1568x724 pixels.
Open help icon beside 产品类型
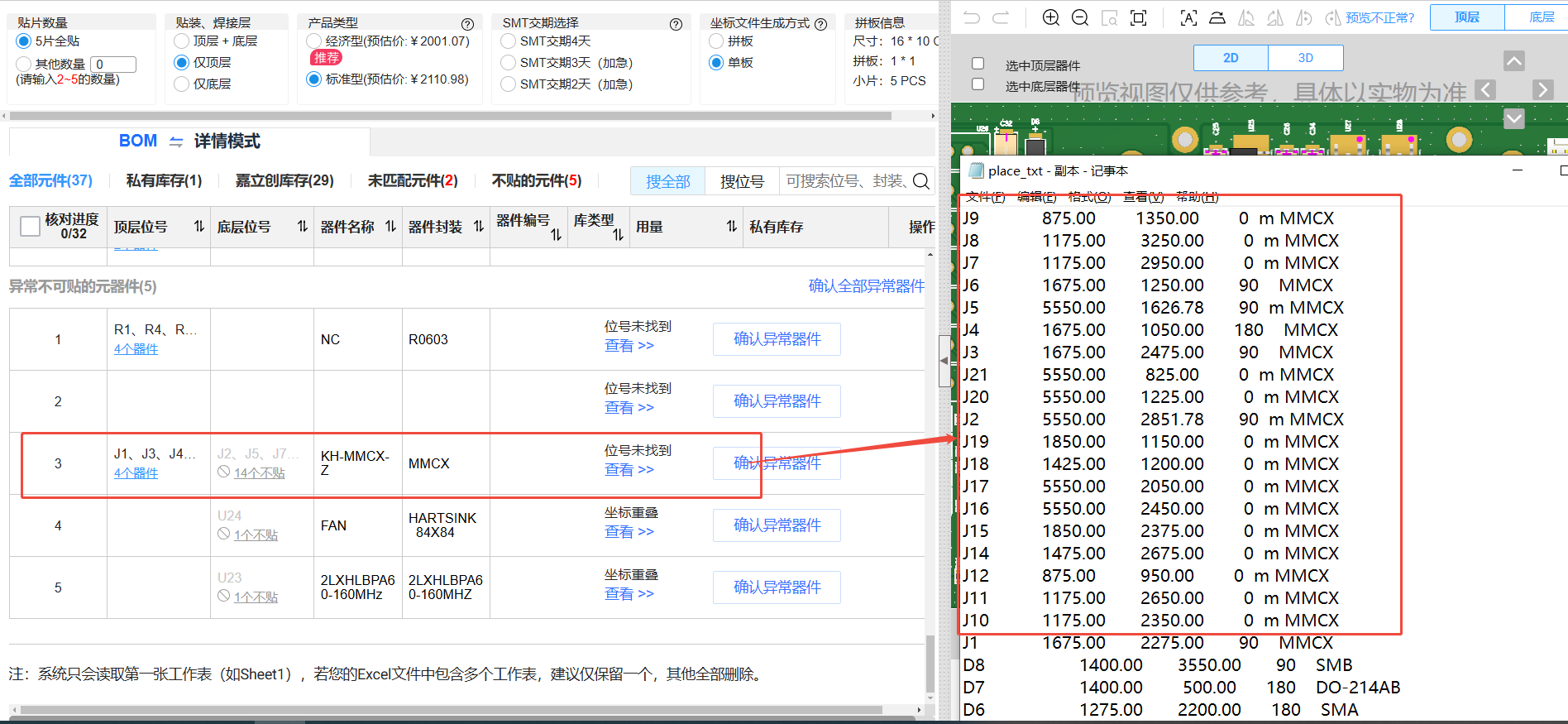(x=467, y=24)
